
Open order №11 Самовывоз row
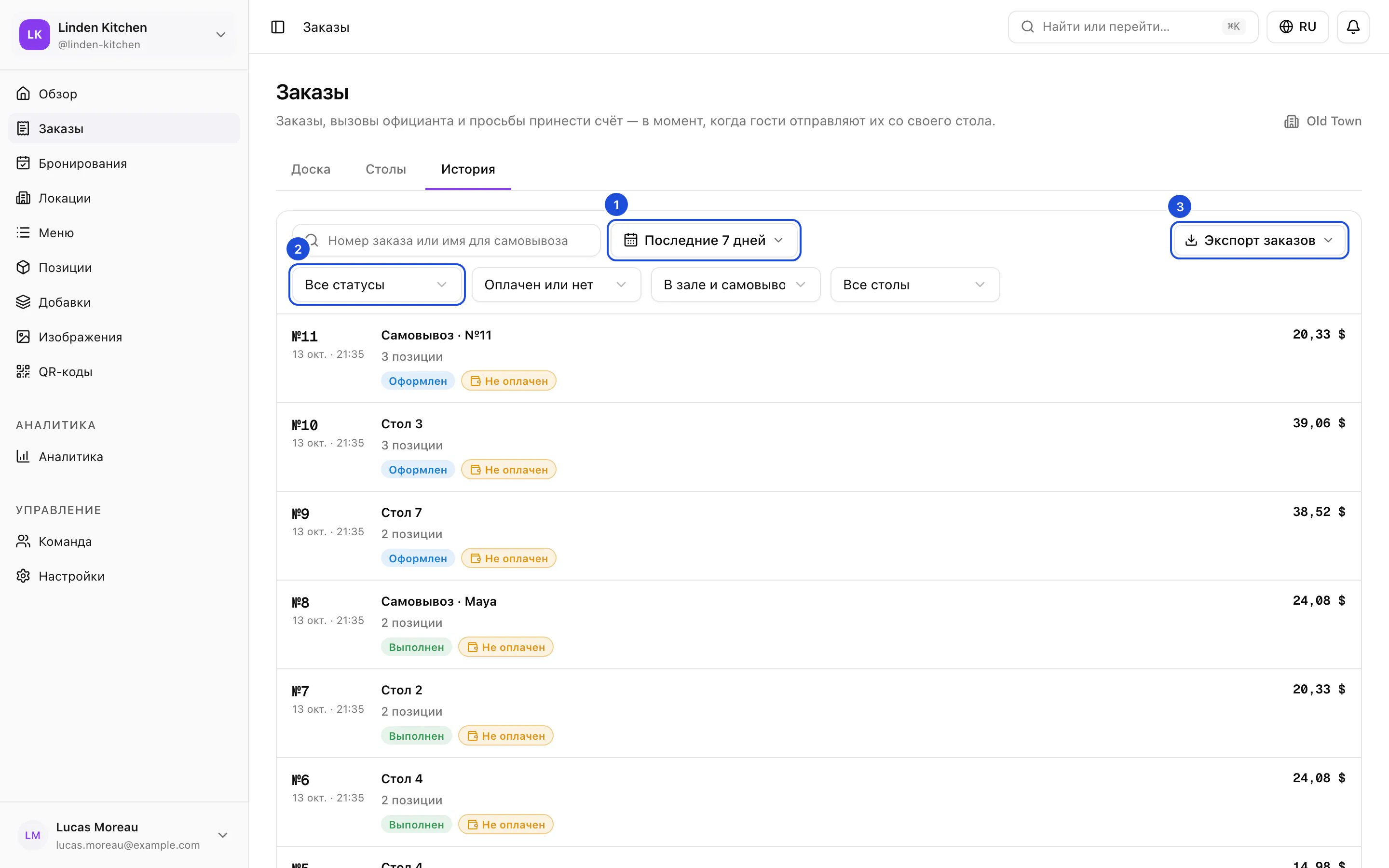[818, 358]
